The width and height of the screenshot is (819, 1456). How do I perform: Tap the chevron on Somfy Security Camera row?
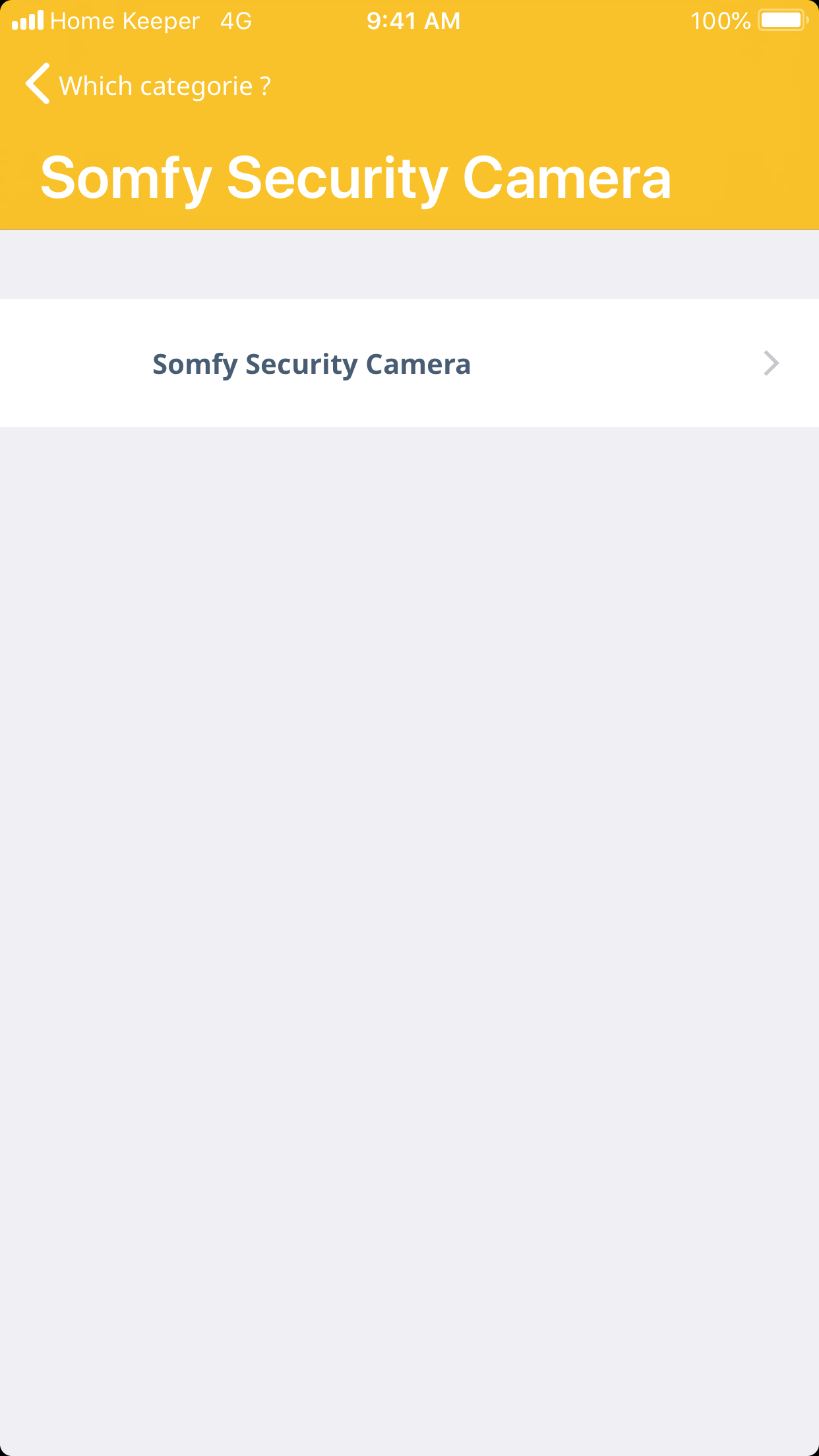[x=771, y=363]
